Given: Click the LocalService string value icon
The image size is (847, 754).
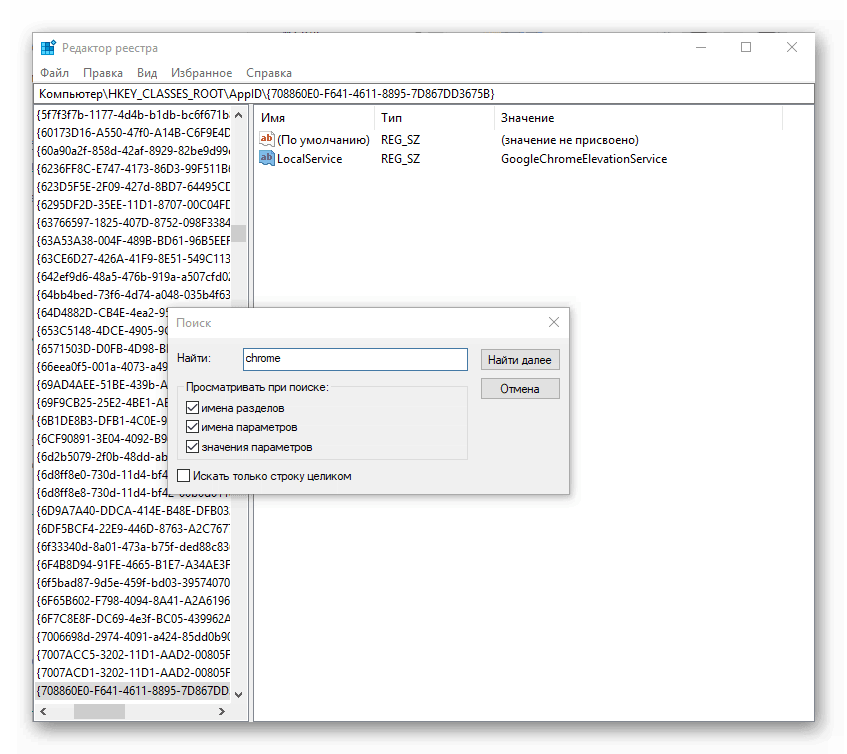Looking at the screenshot, I should 267,159.
